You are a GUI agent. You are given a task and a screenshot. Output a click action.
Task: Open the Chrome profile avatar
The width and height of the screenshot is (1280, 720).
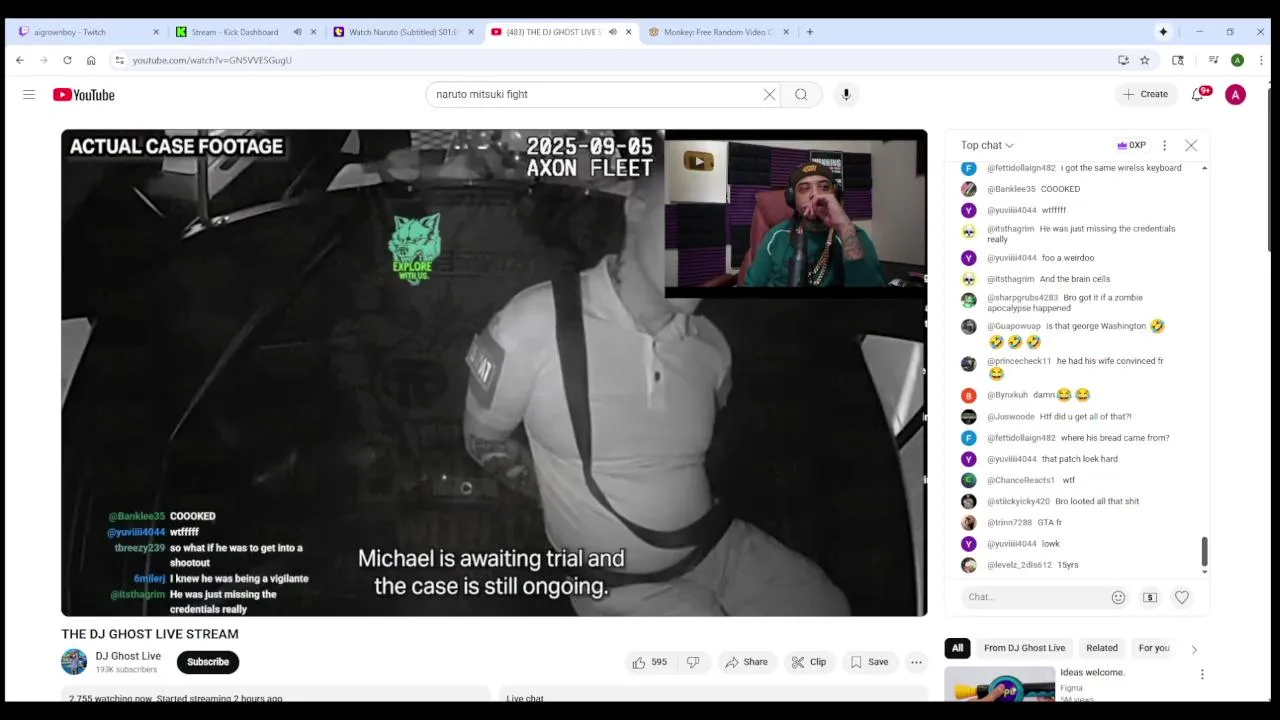point(1238,60)
